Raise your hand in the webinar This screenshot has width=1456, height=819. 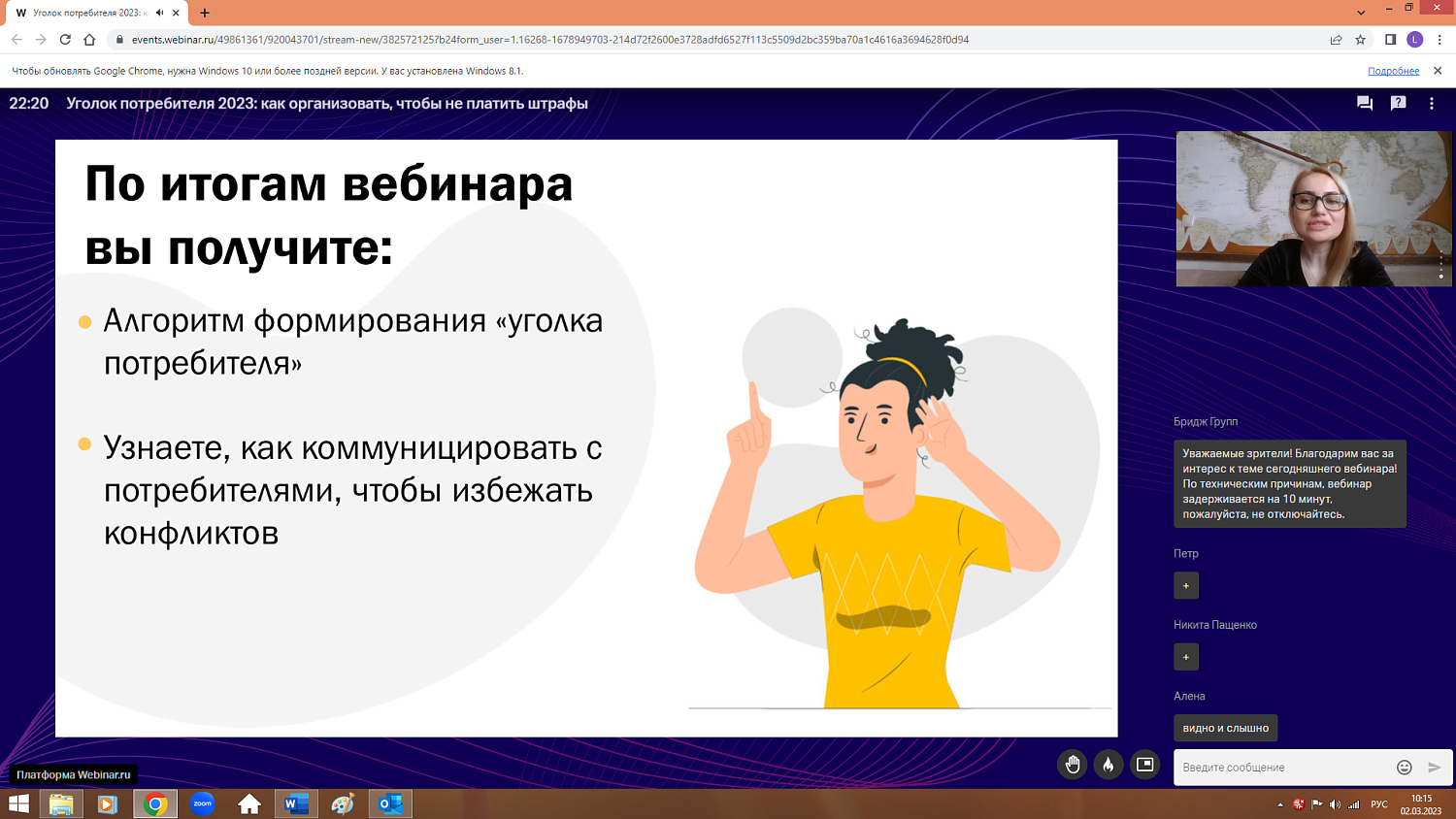[x=1072, y=765]
